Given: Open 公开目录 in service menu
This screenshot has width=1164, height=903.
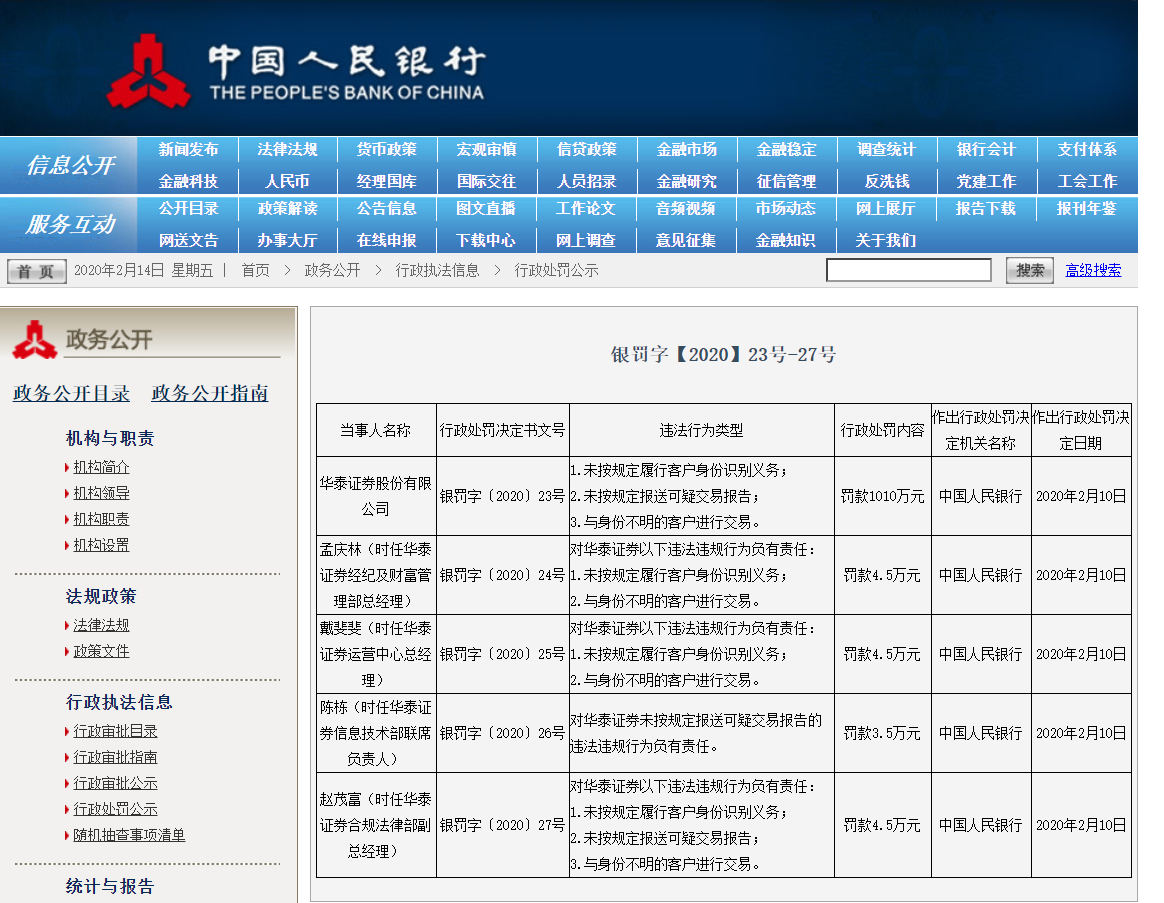Looking at the screenshot, I should pos(188,209).
